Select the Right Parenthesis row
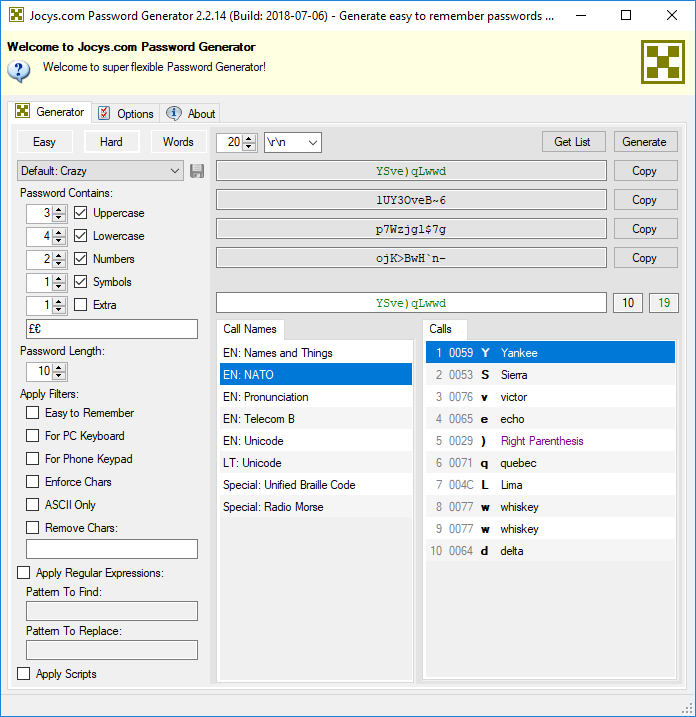 550,440
